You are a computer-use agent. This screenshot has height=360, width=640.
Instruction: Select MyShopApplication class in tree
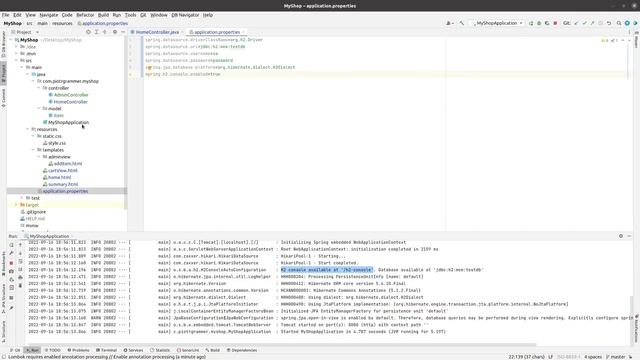pos(68,122)
